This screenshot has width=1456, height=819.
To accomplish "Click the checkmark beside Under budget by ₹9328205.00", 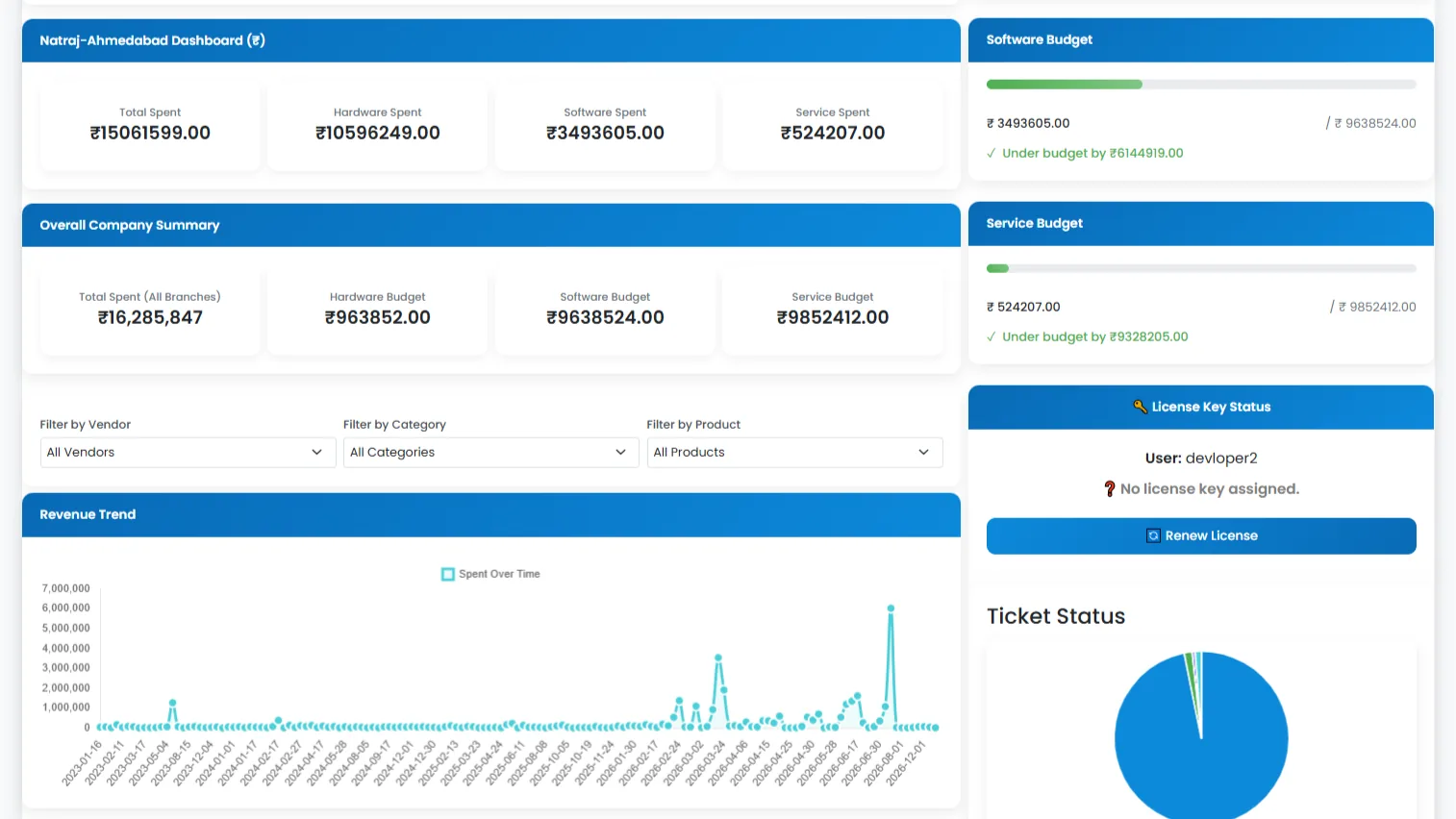I will pyautogui.click(x=992, y=336).
